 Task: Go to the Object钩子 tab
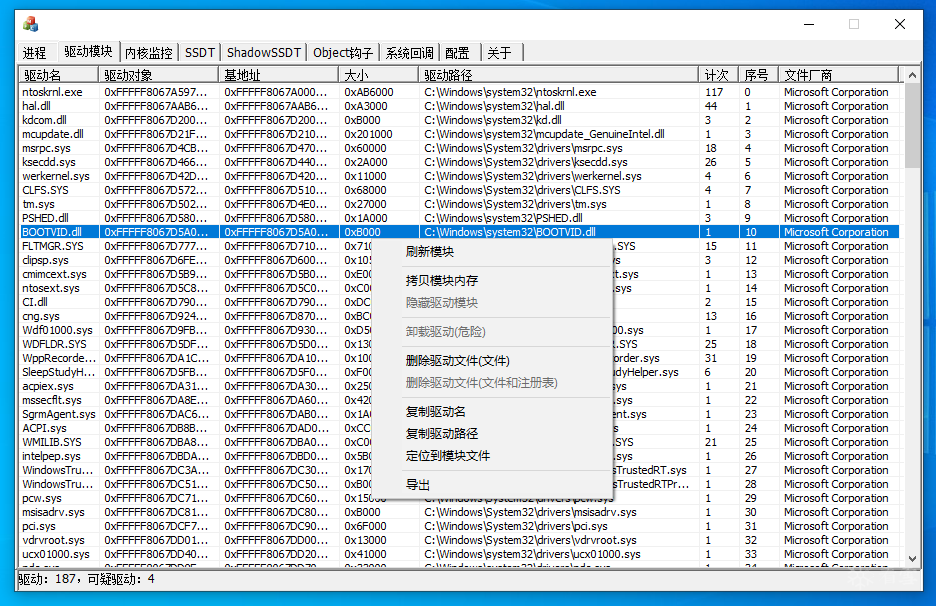[x=343, y=53]
